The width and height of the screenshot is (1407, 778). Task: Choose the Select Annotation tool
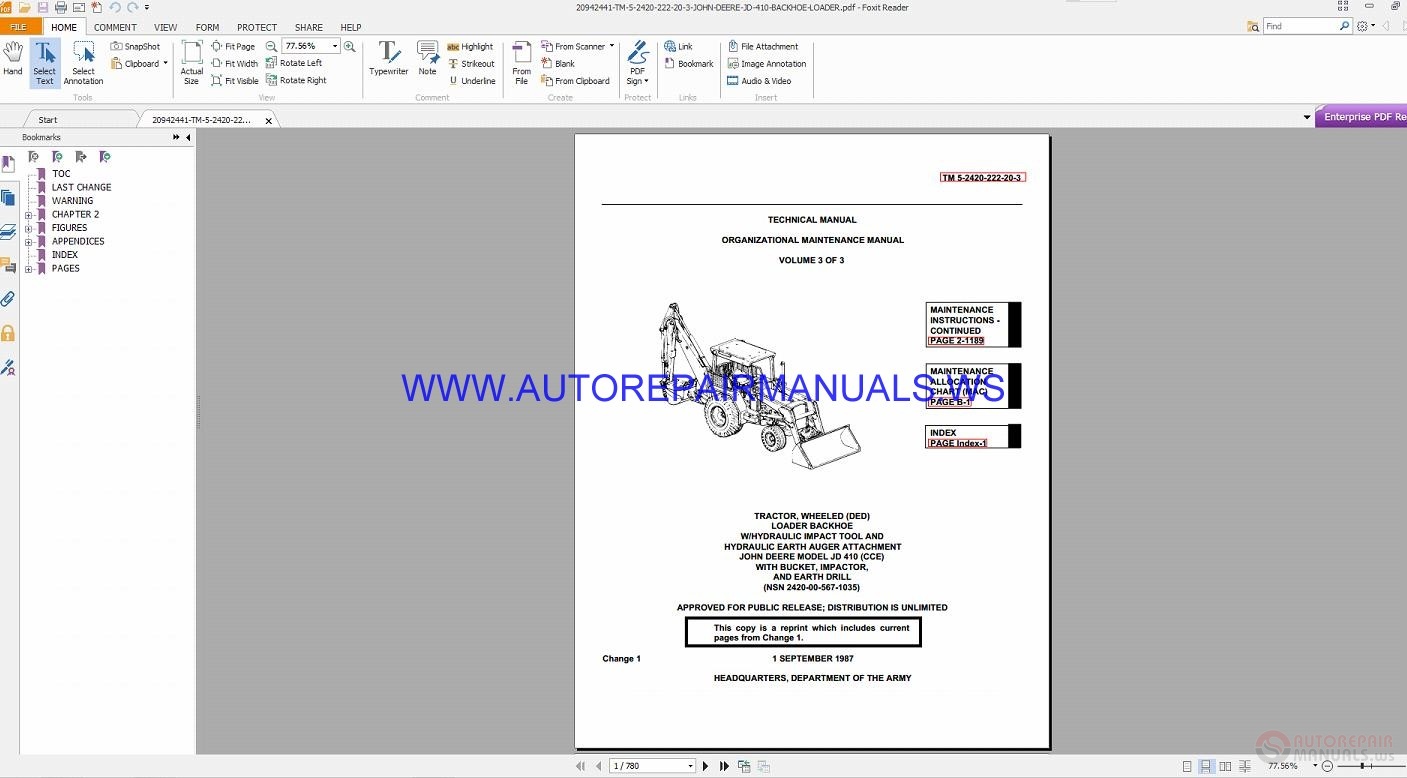(x=83, y=63)
